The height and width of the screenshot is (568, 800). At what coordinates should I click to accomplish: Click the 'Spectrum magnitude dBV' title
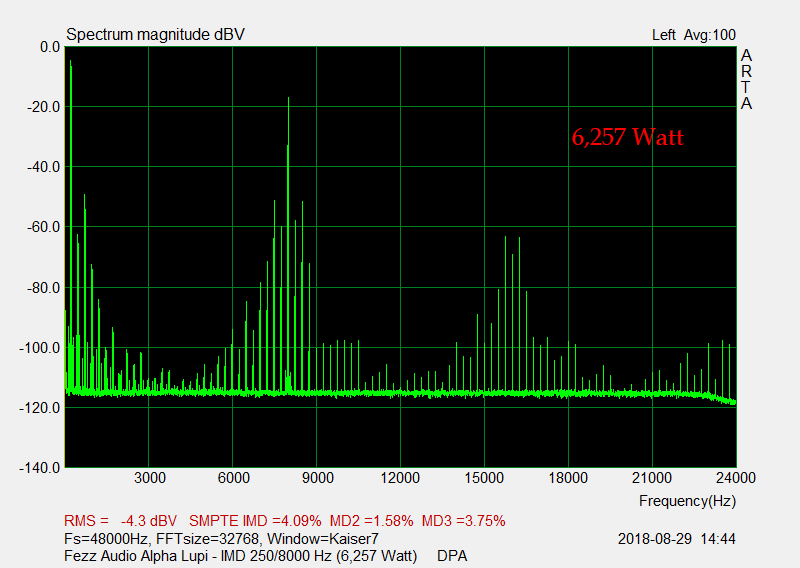coord(156,35)
